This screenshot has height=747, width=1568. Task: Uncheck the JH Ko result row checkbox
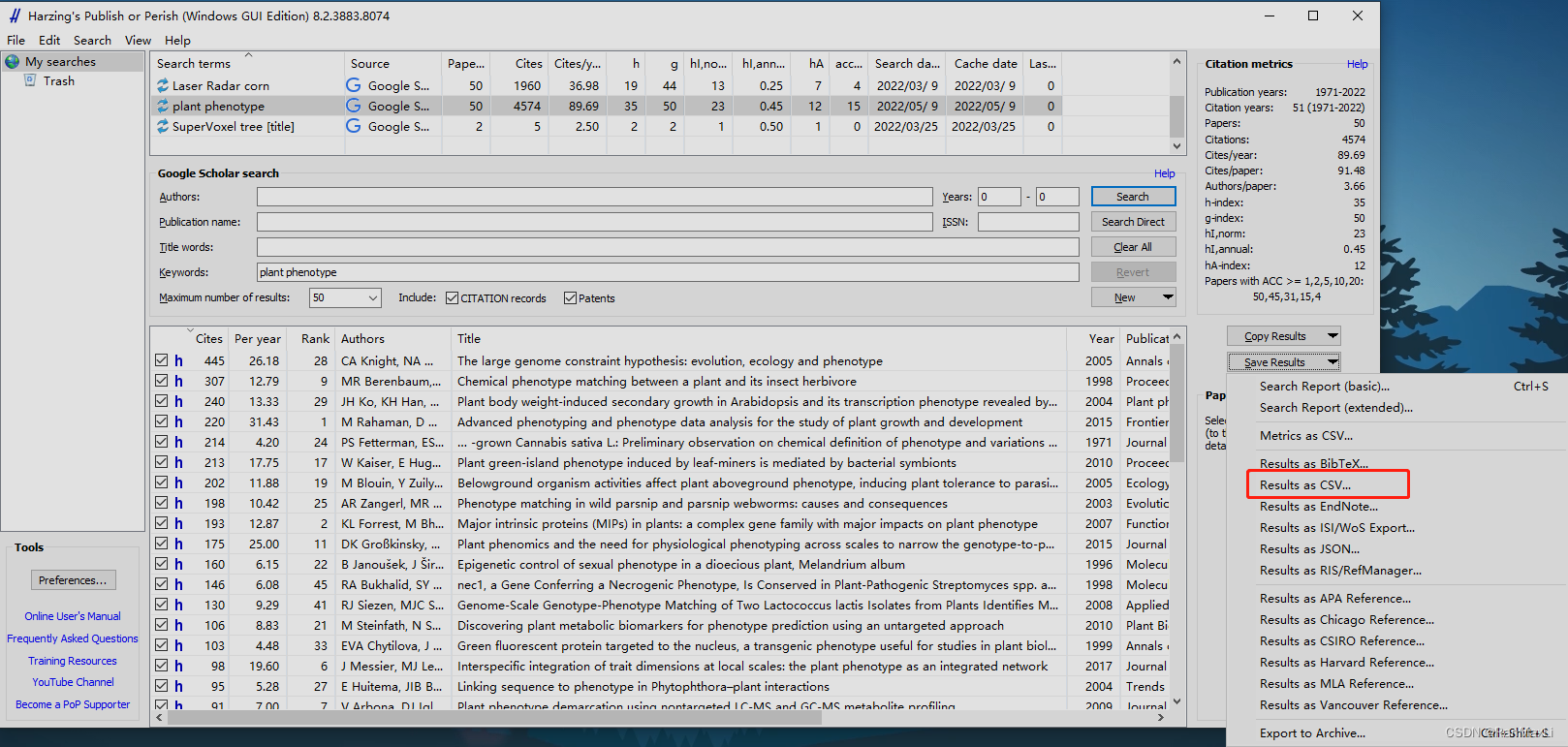coord(161,401)
